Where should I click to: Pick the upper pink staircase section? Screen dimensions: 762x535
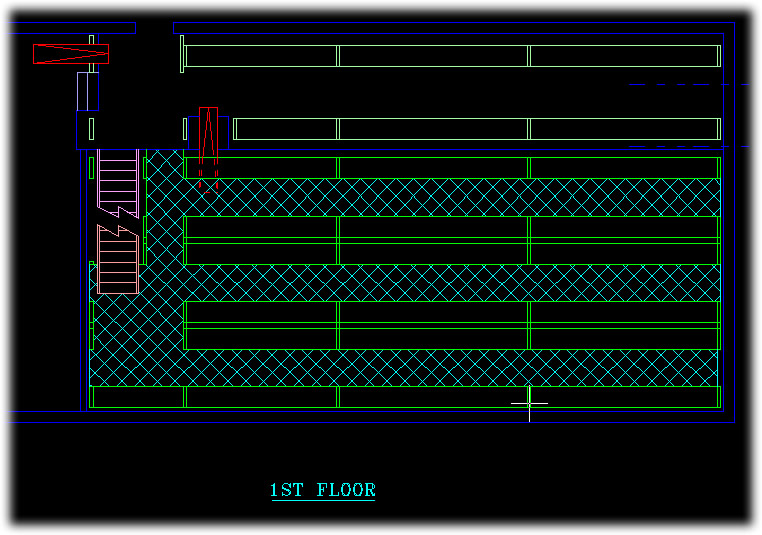tap(117, 180)
